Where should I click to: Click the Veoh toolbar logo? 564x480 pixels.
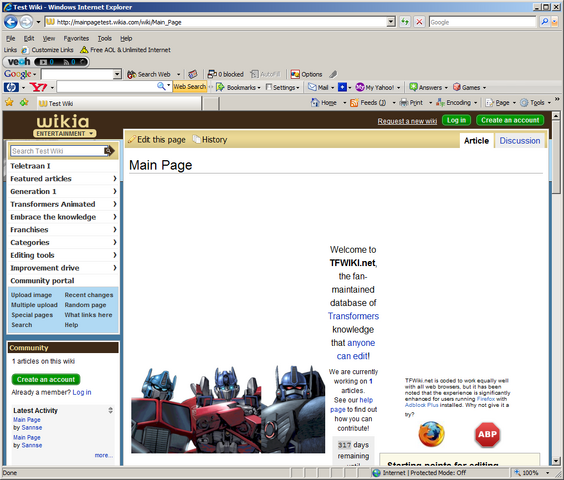click(19, 62)
